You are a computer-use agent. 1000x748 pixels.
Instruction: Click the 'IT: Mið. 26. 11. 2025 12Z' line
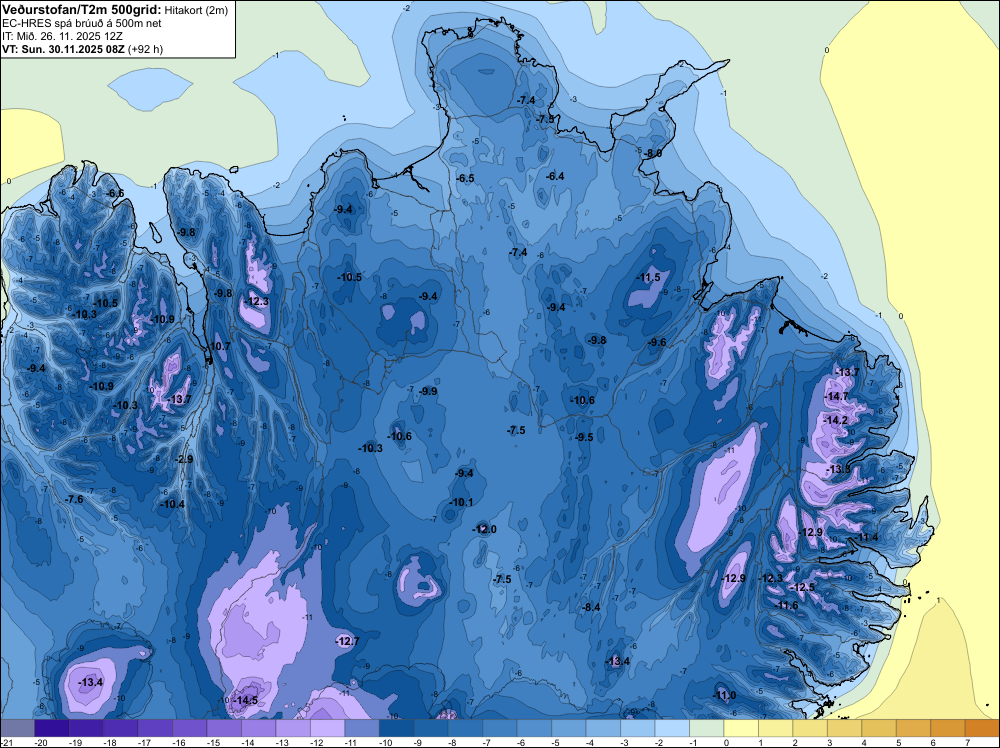[x=62, y=36]
